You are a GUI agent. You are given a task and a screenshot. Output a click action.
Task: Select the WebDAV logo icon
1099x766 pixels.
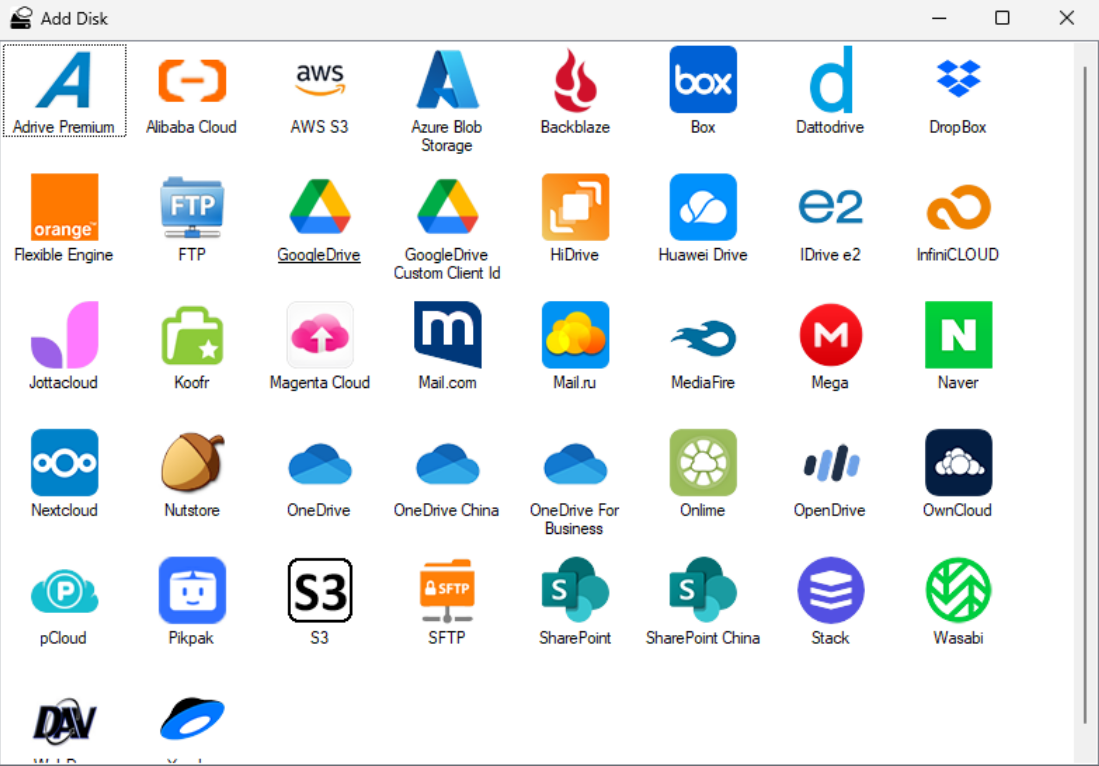[x=64, y=720]
